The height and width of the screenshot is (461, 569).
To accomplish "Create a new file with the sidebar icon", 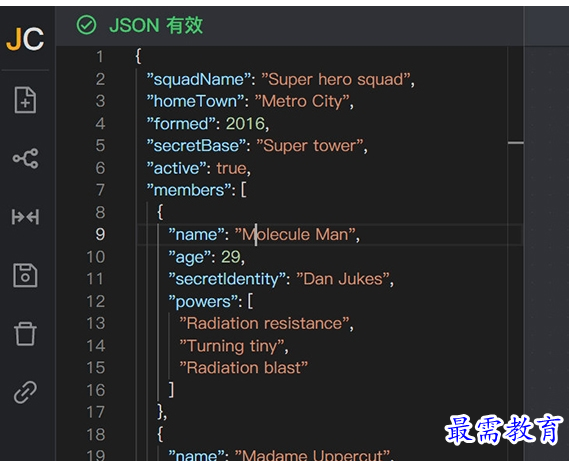I will 25,100.
